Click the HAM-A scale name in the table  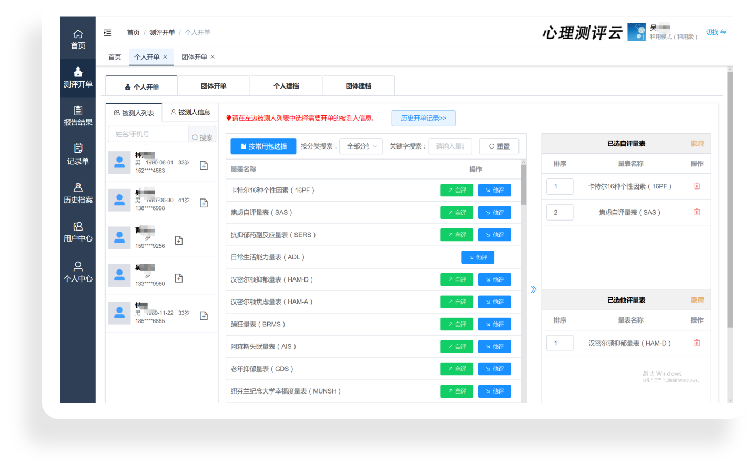click(x=271, y=302)
